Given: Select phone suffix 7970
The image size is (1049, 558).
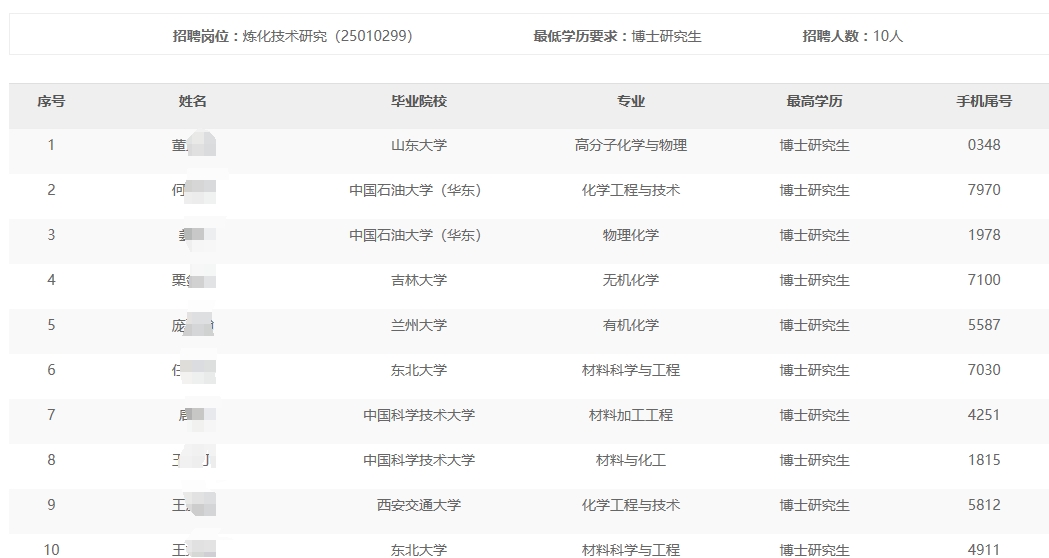Looking at the screenshot, I should (x=984, y=190).
